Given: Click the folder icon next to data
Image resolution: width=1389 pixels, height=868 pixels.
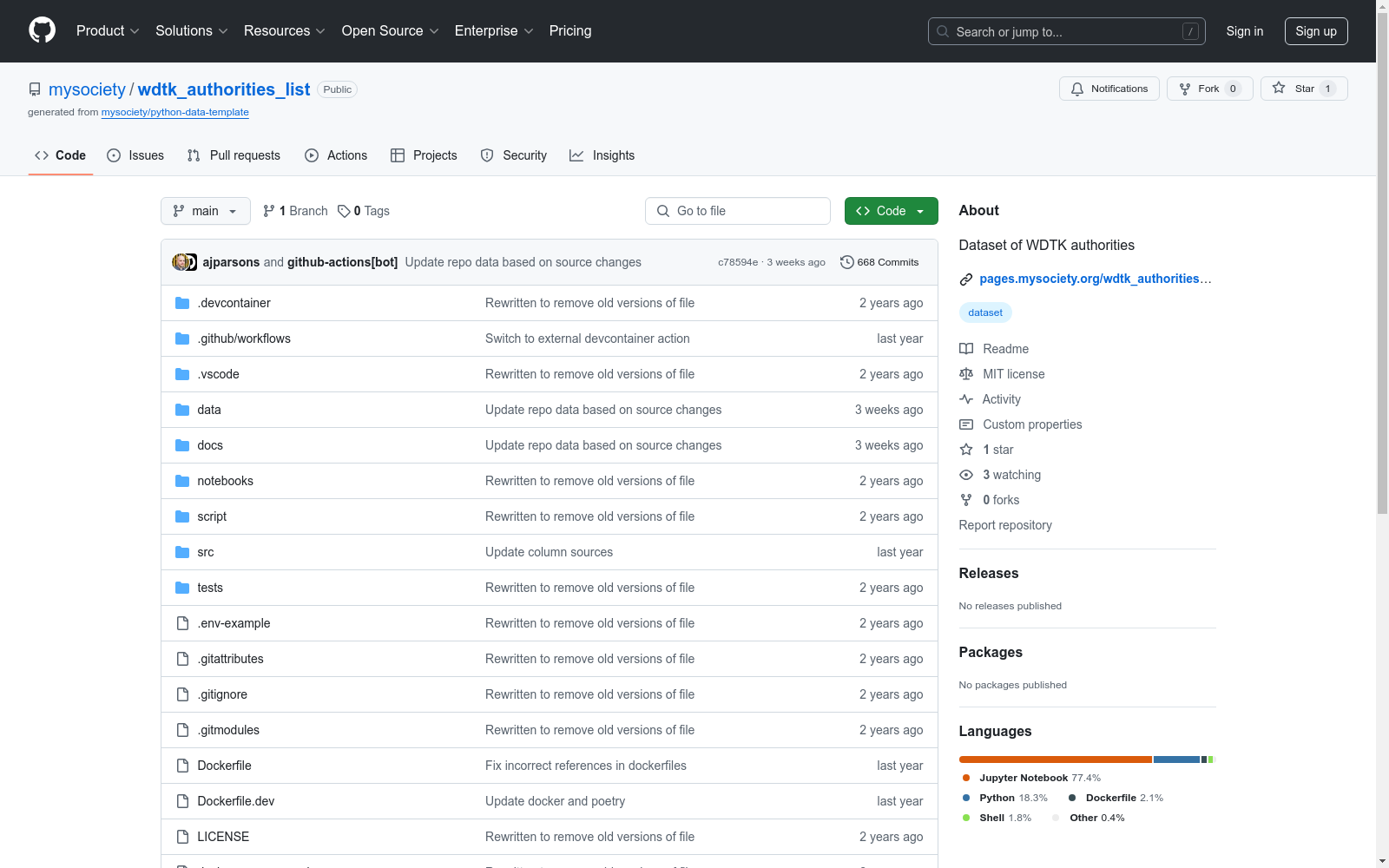Looking at the screenshot, I should [x=182, y=410].
